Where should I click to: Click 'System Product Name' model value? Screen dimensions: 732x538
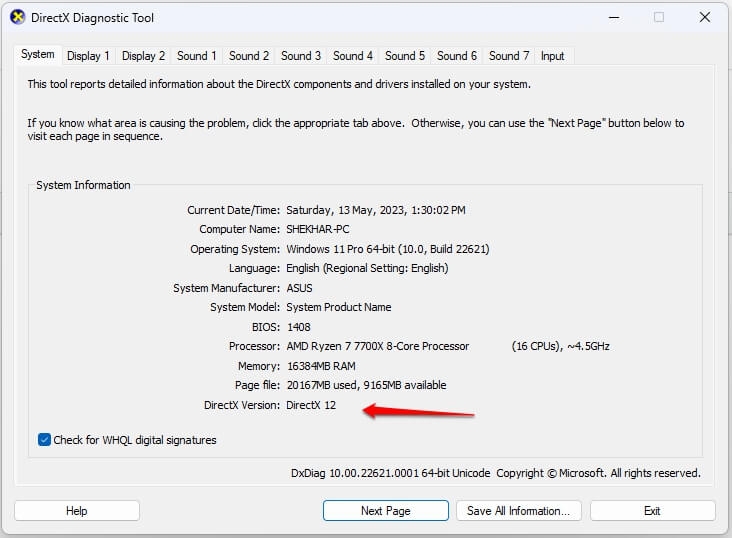tap(338, 307)
